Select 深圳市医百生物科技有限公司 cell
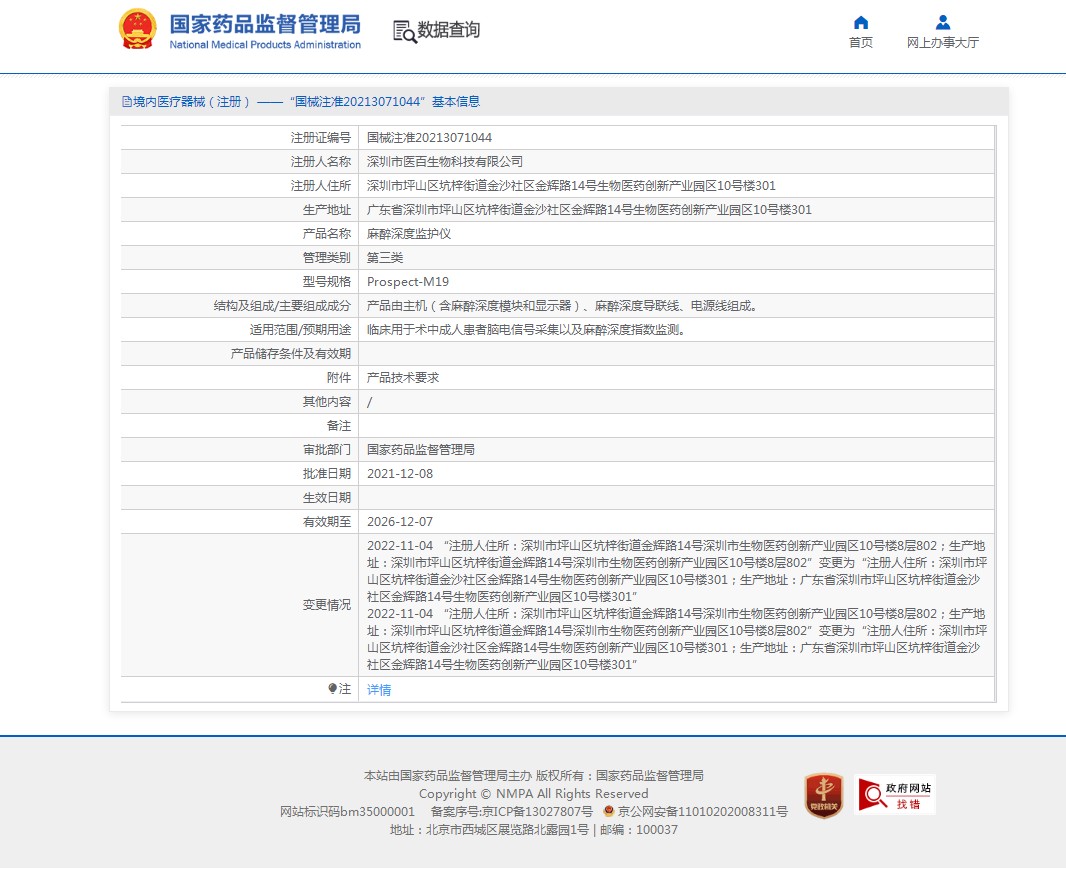 coord(445,162)
